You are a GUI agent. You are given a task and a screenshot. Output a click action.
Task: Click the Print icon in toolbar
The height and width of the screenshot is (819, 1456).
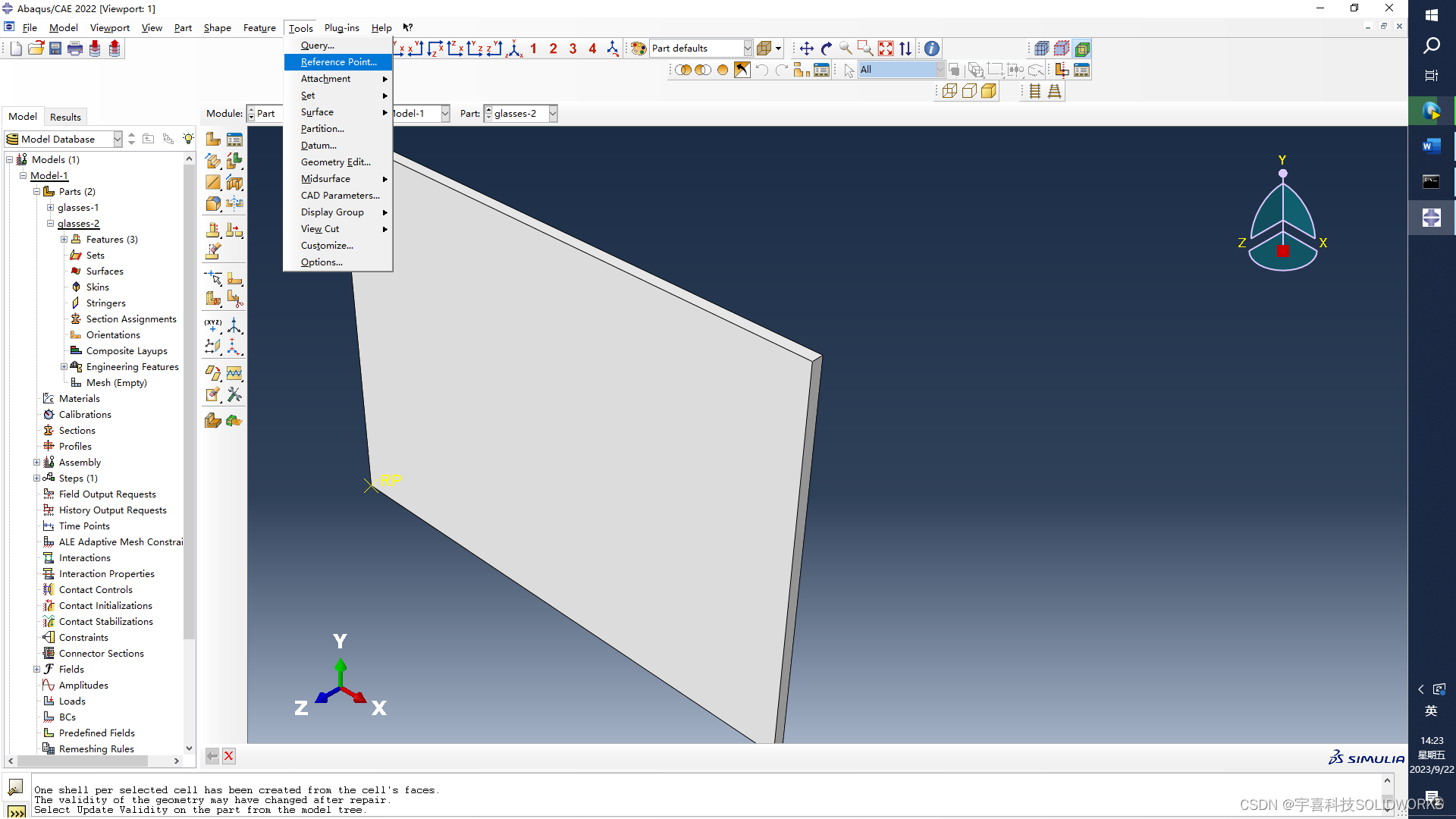pos(75,49)
